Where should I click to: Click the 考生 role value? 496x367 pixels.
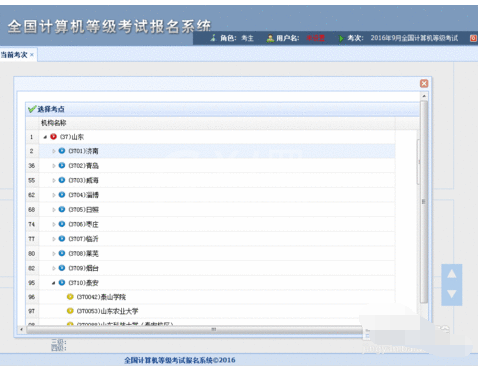pos(247,38)
